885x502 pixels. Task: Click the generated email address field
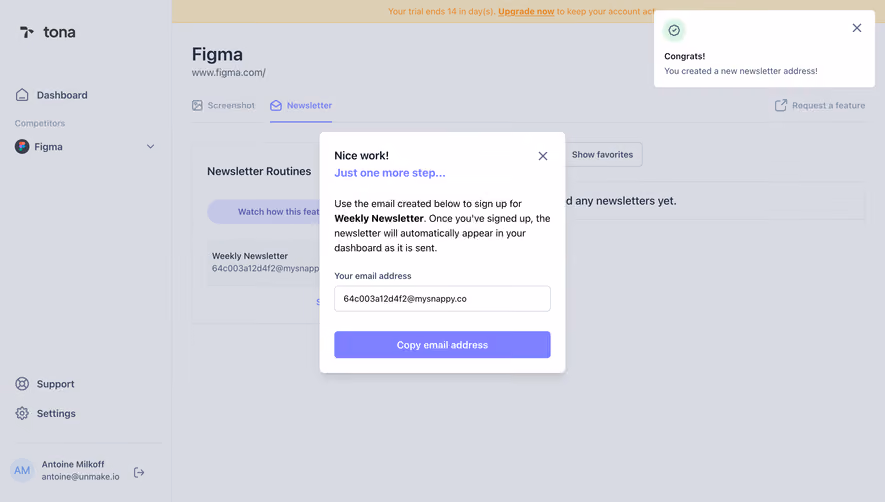tap(442, 299)
